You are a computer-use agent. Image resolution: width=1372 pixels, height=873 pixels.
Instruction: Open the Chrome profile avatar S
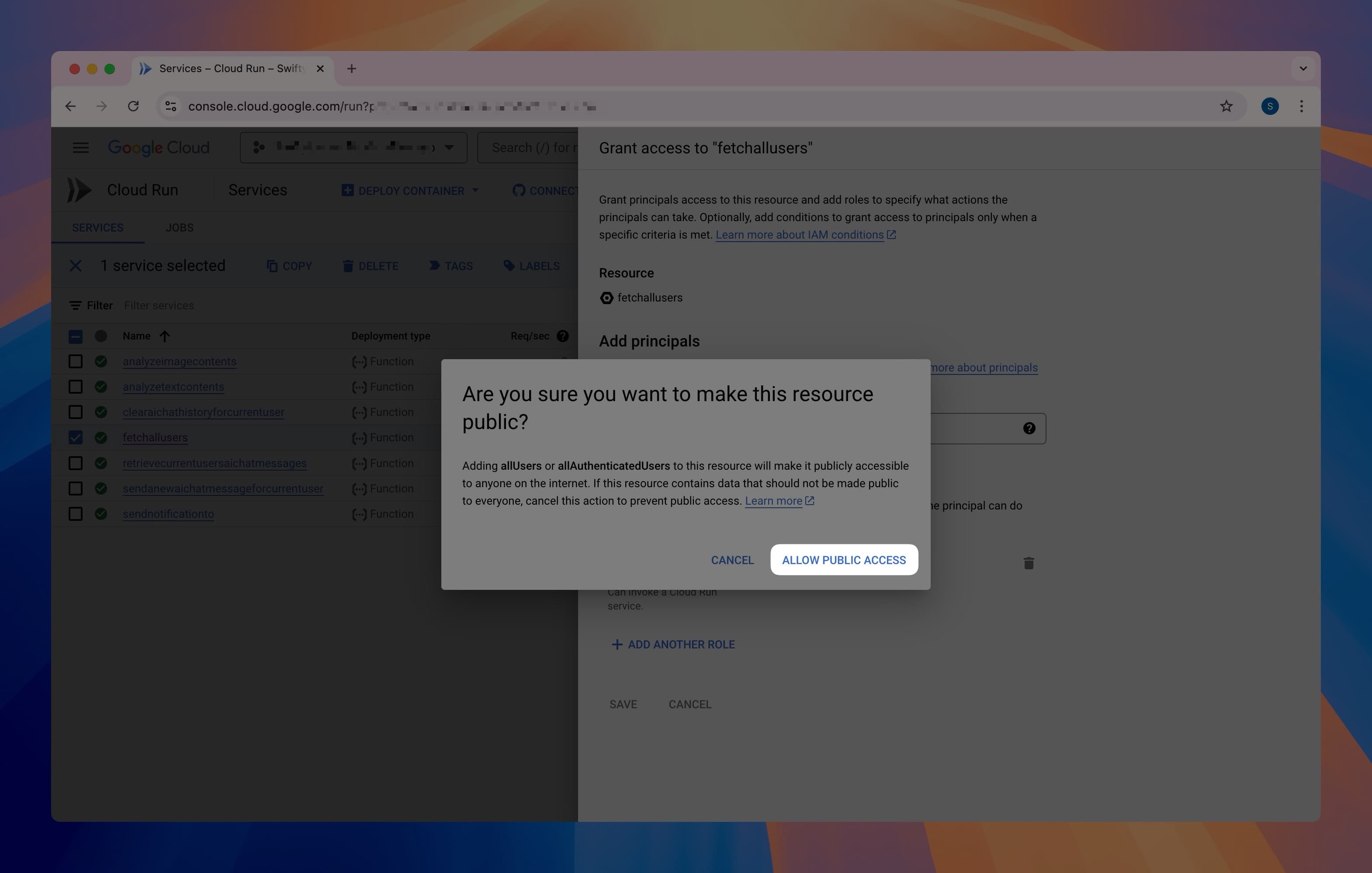coord(1270,106)
